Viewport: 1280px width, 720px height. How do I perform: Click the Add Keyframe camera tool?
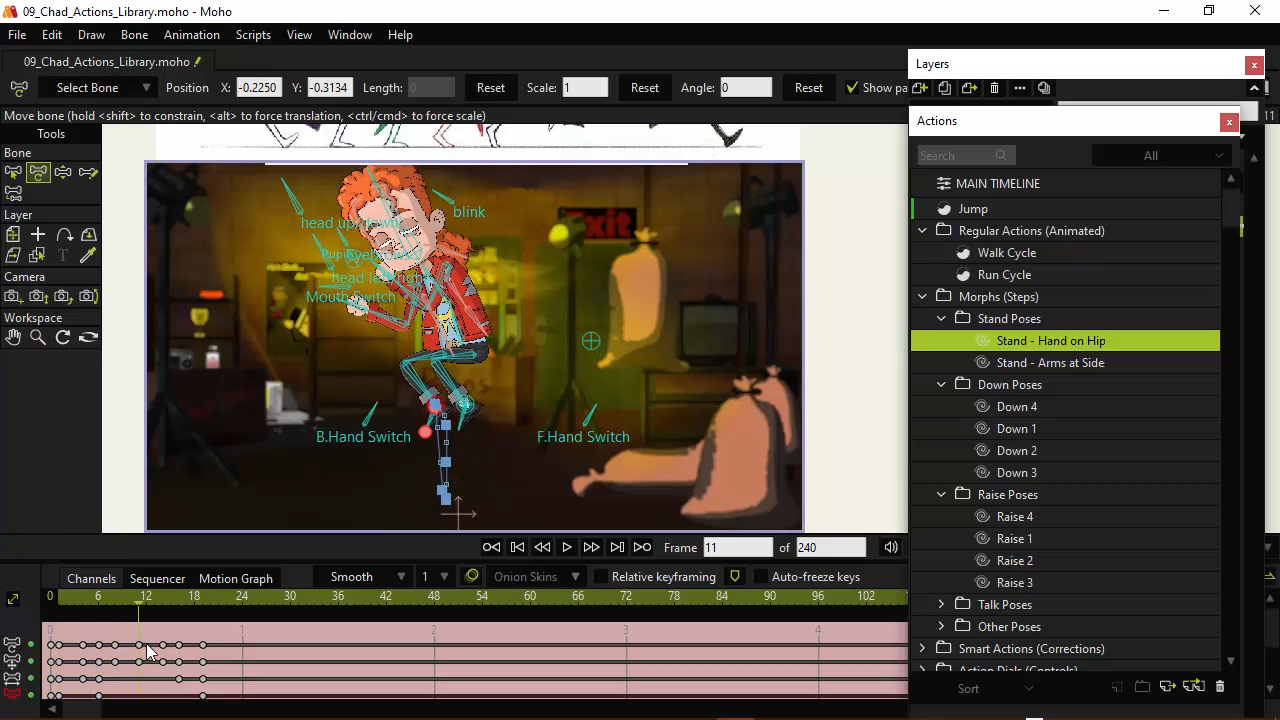12,296
